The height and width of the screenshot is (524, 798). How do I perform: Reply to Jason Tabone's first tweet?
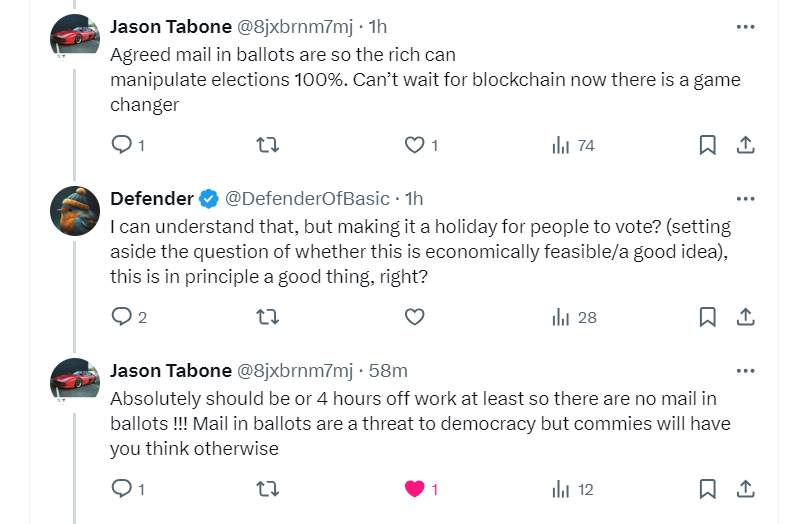coord(122,145)
